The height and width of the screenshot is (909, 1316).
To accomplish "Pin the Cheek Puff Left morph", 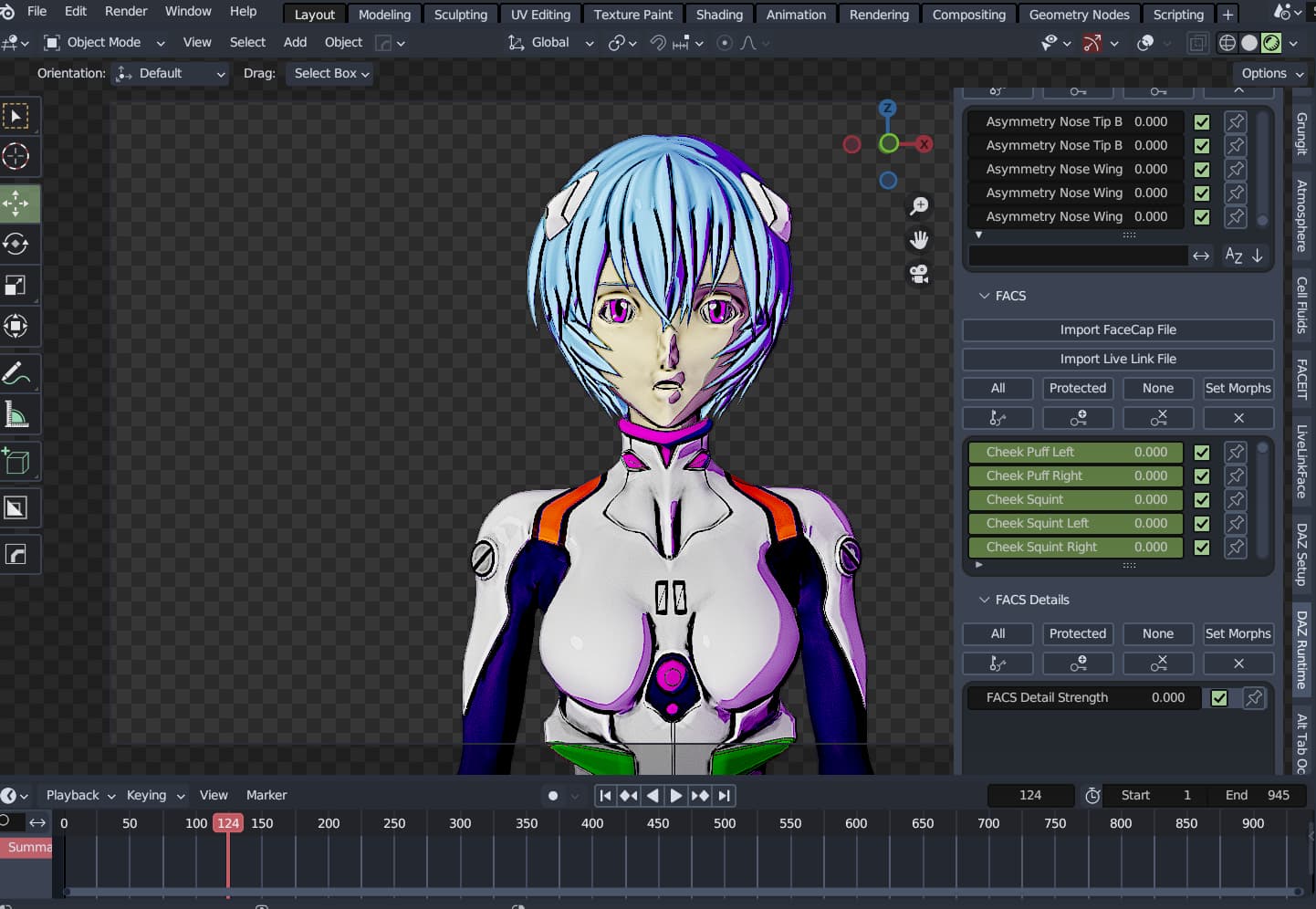I will click(1236, 453).
